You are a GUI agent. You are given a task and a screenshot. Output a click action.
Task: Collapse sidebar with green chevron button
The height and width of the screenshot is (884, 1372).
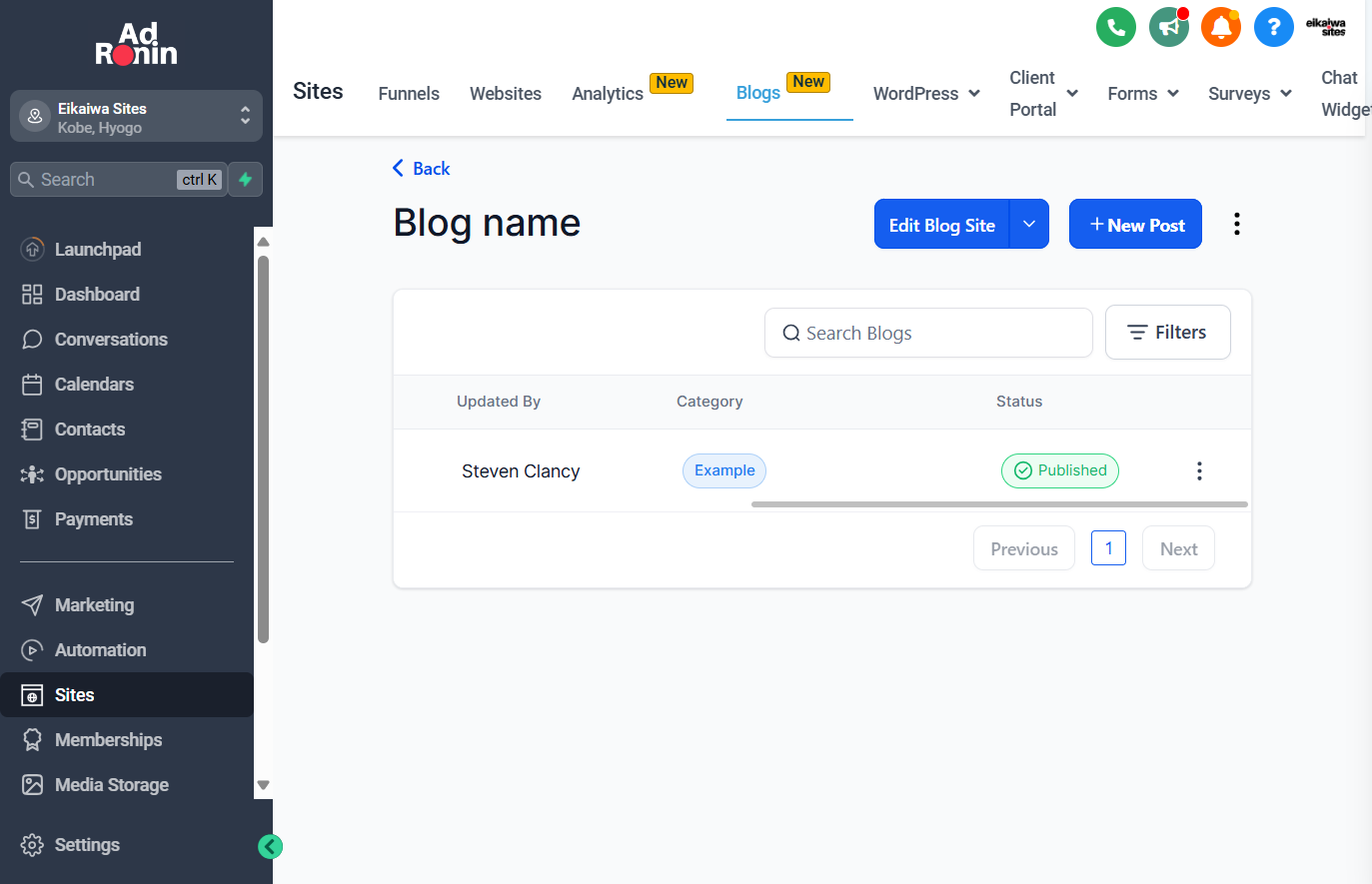click(270, 847)
